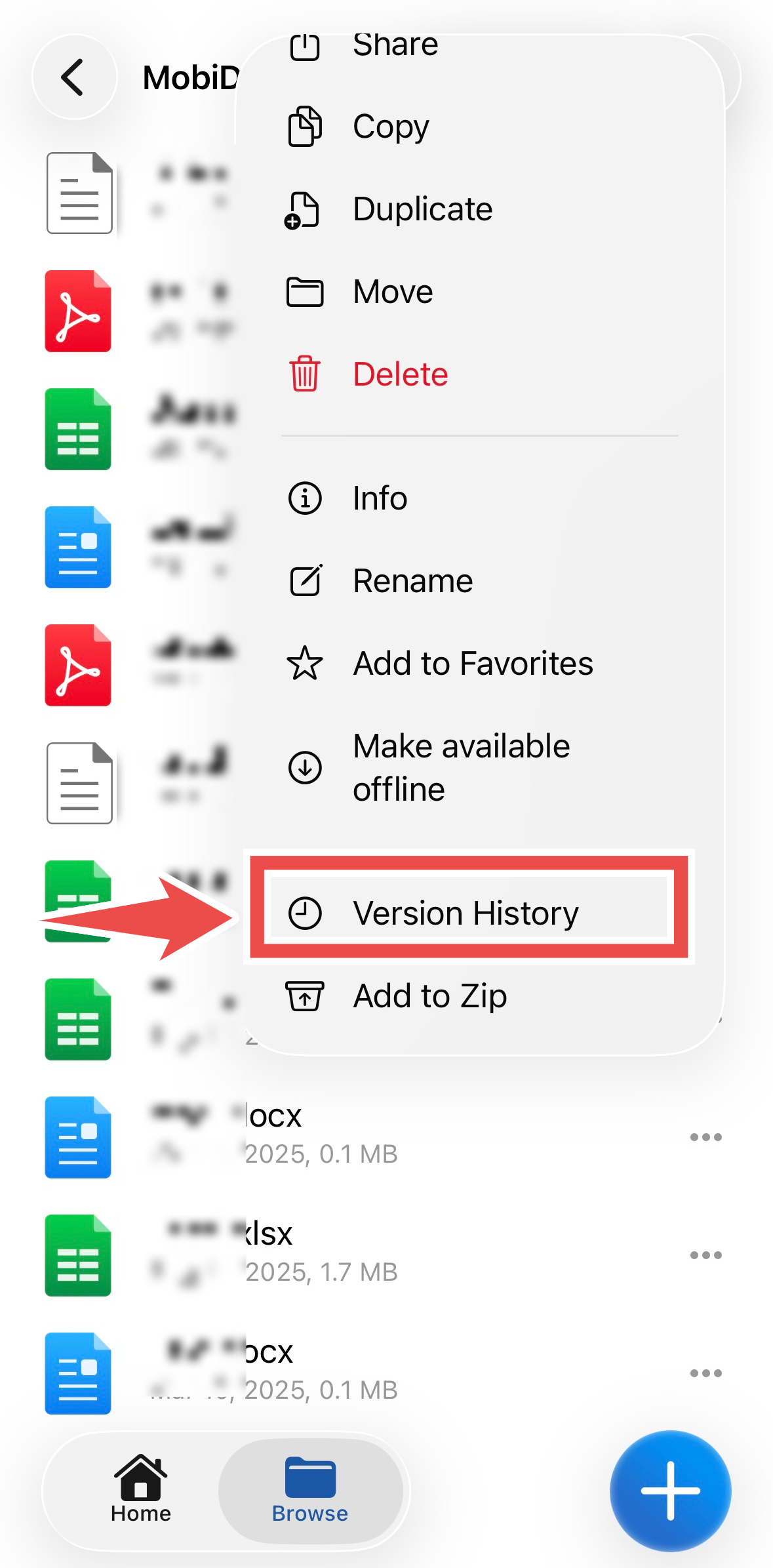This screenshot has height=1568, width=773.
Task: Select the Browse tab
Action: point(310,1491)
